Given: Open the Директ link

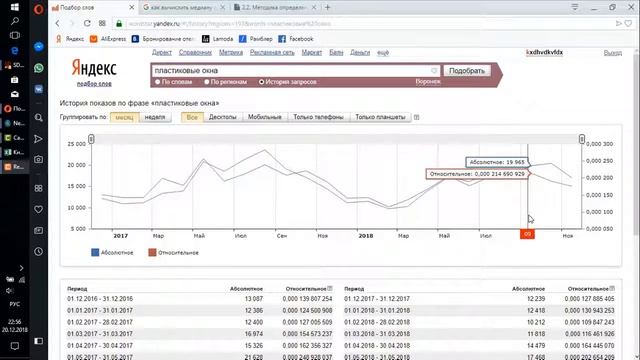Looking at the screenshot, I should (162, 53).
